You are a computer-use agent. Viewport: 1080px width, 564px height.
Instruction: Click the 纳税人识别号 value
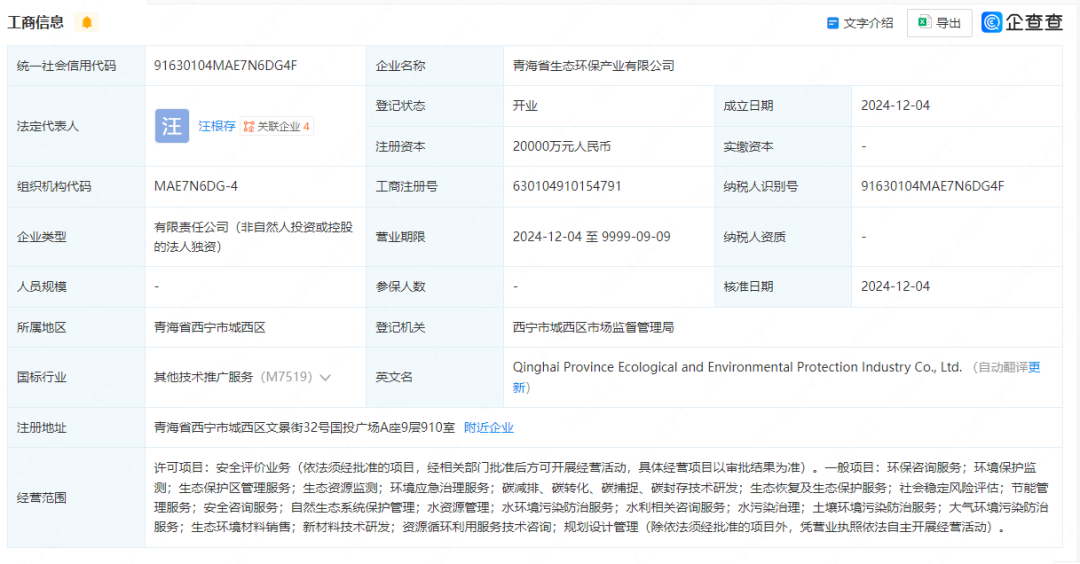[932, 187]
